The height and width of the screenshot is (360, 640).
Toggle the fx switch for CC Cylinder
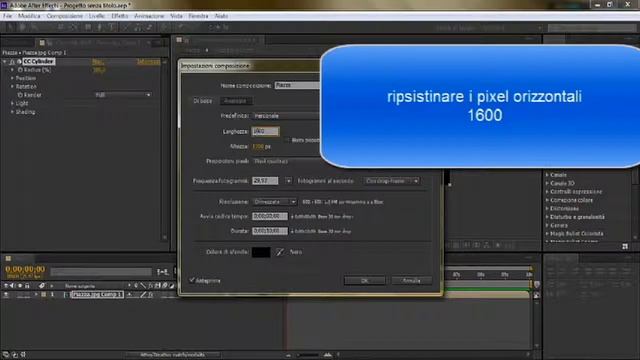click(x=12, y=62)
